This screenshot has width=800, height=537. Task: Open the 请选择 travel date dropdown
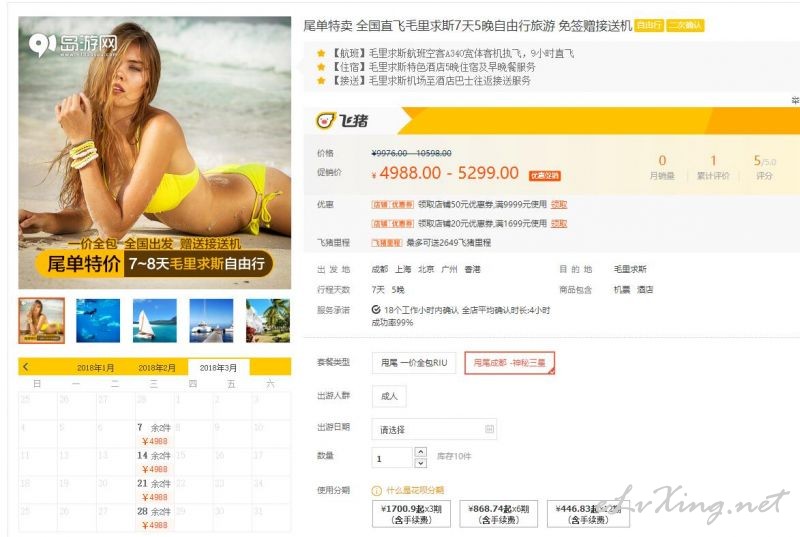coord(434,429)
